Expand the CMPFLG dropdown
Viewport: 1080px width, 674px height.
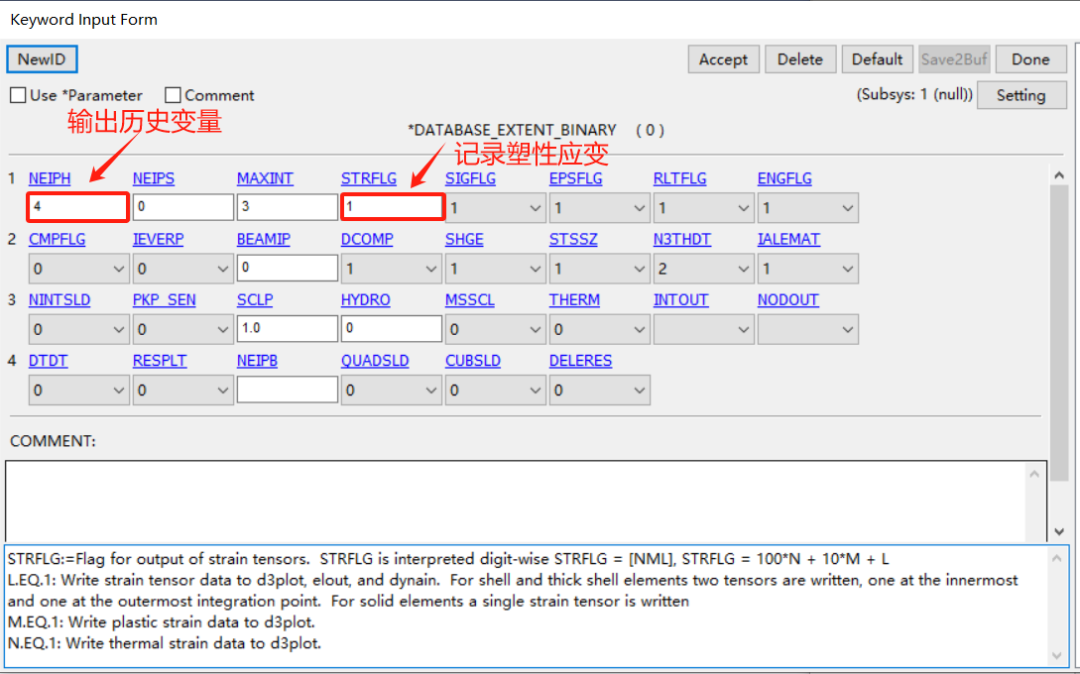[79, 268]
